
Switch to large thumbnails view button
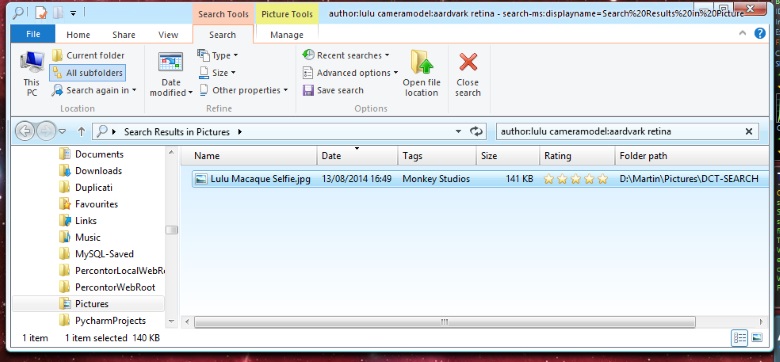[757, 338]
